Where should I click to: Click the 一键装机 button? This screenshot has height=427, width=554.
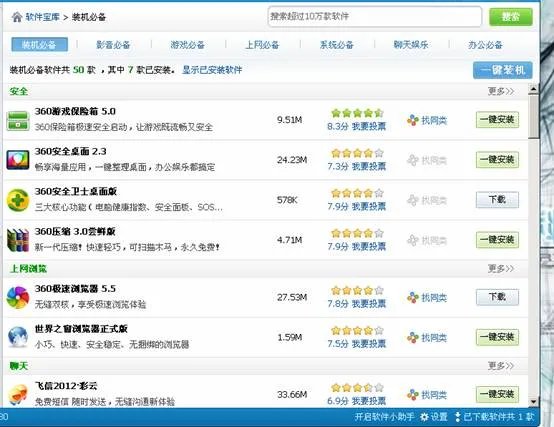[x=502, y=70]
